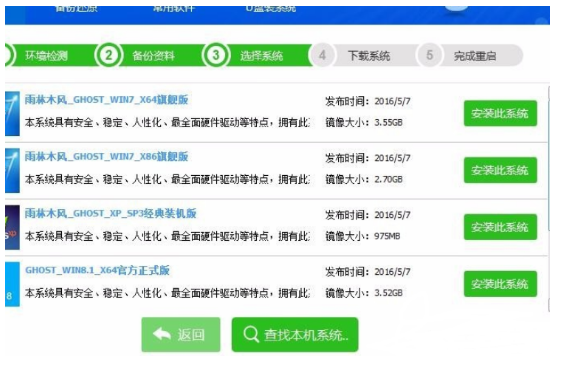Click the XP SP3 system thumbnail
This screenshot has height=375, width=565.
click(x=12, y=227)
